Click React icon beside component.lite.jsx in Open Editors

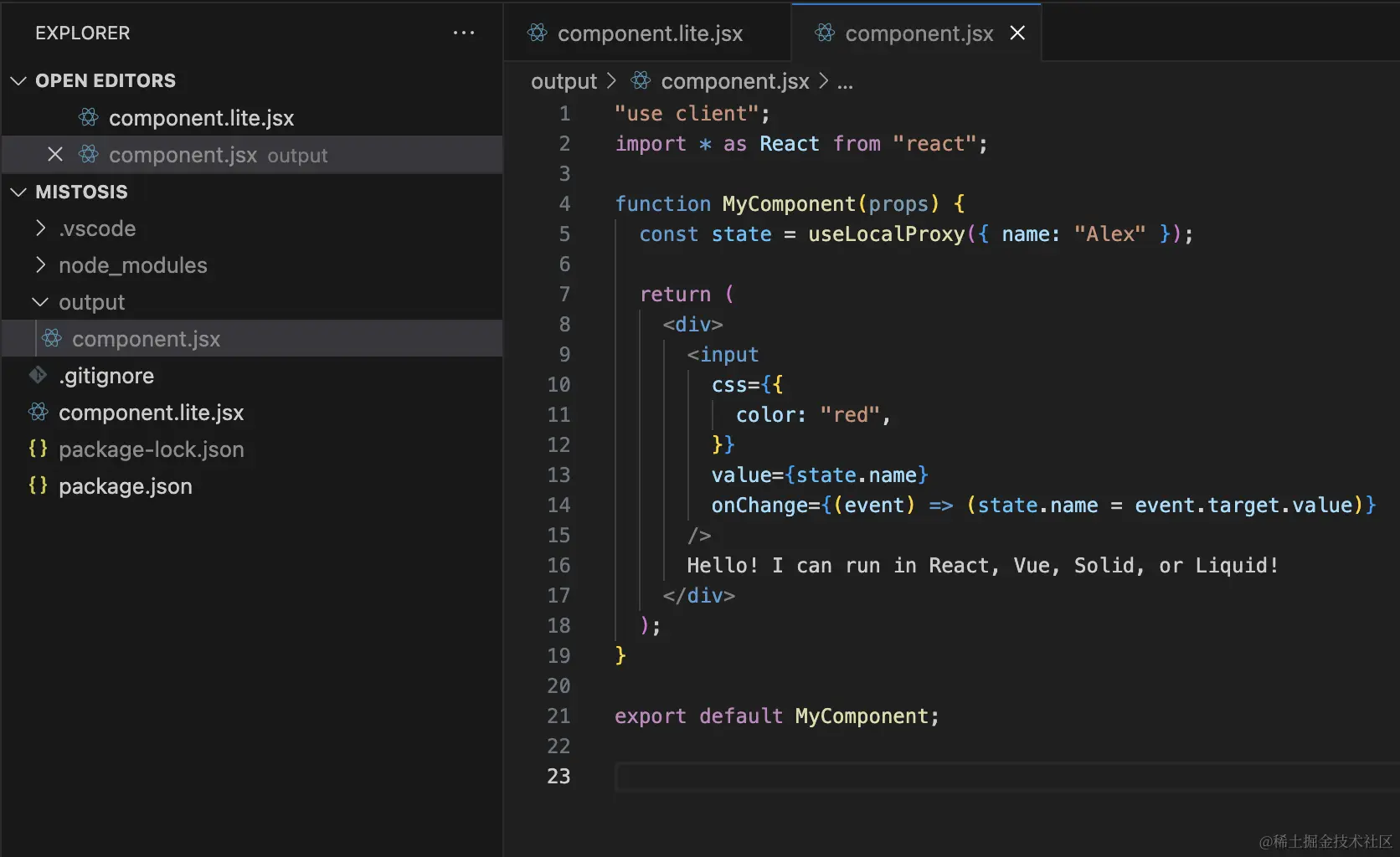[89, 117]
